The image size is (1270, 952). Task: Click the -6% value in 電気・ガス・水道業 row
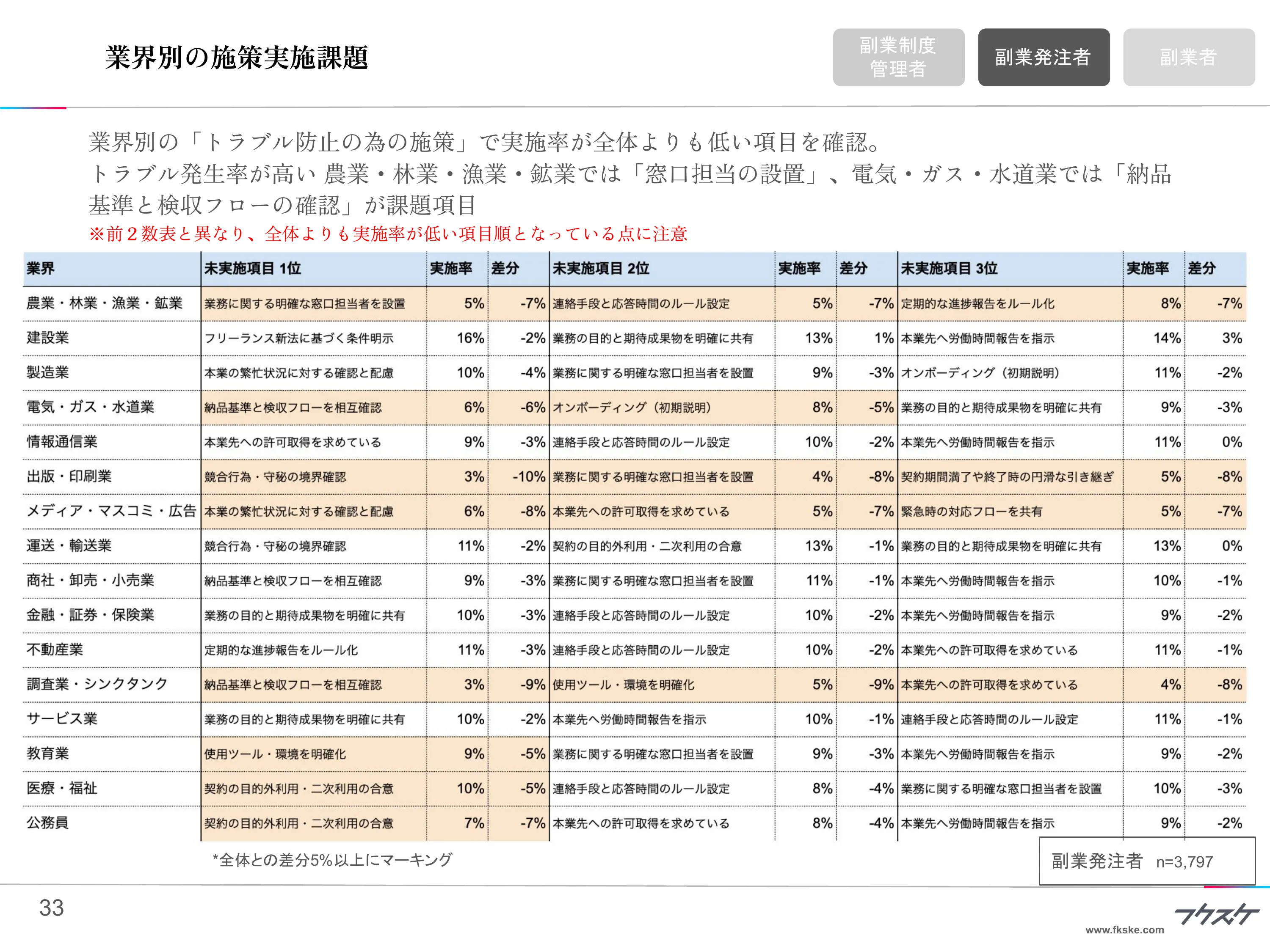[x=533, y=407]
